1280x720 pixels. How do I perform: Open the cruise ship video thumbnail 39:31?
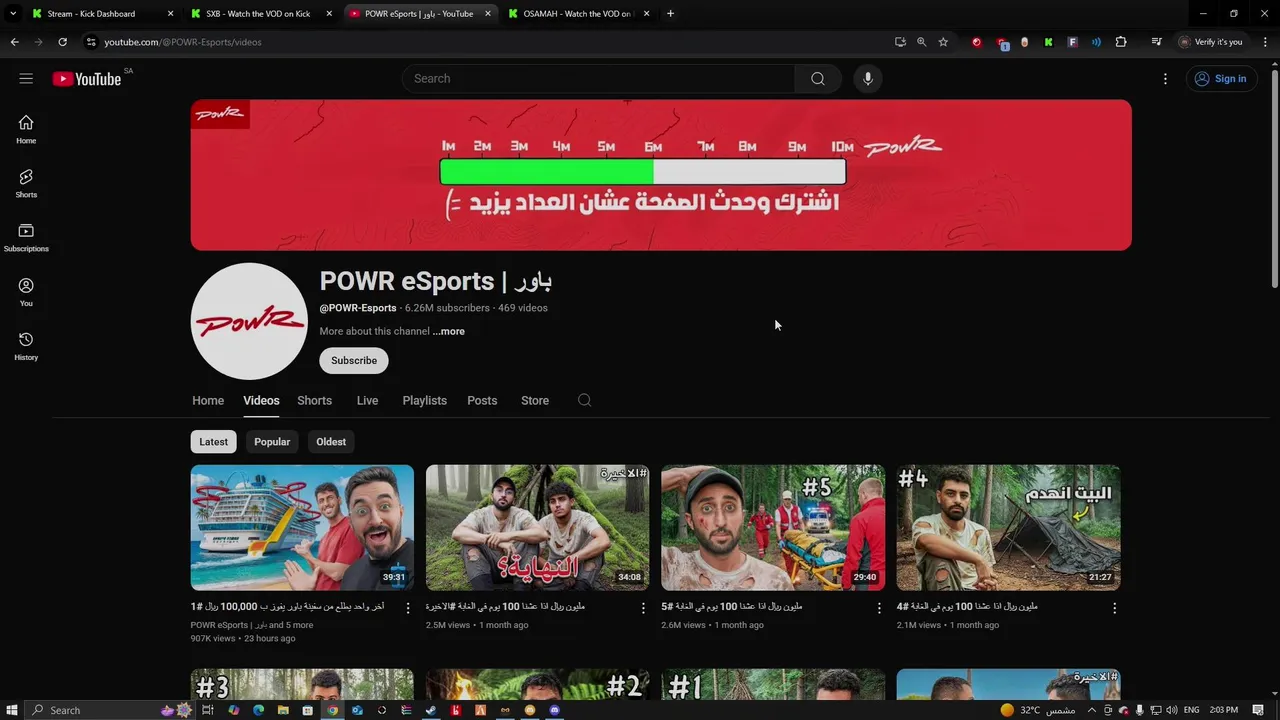pos(302,527)
